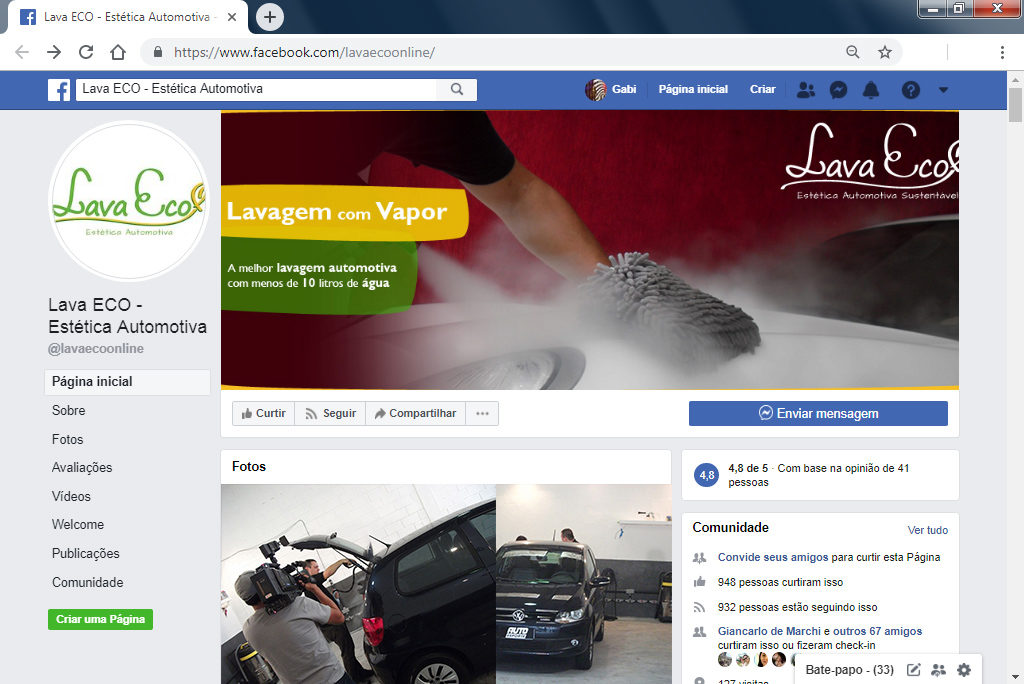Open a new browser tab
The image size is (1024, 684).
(270, 17)
